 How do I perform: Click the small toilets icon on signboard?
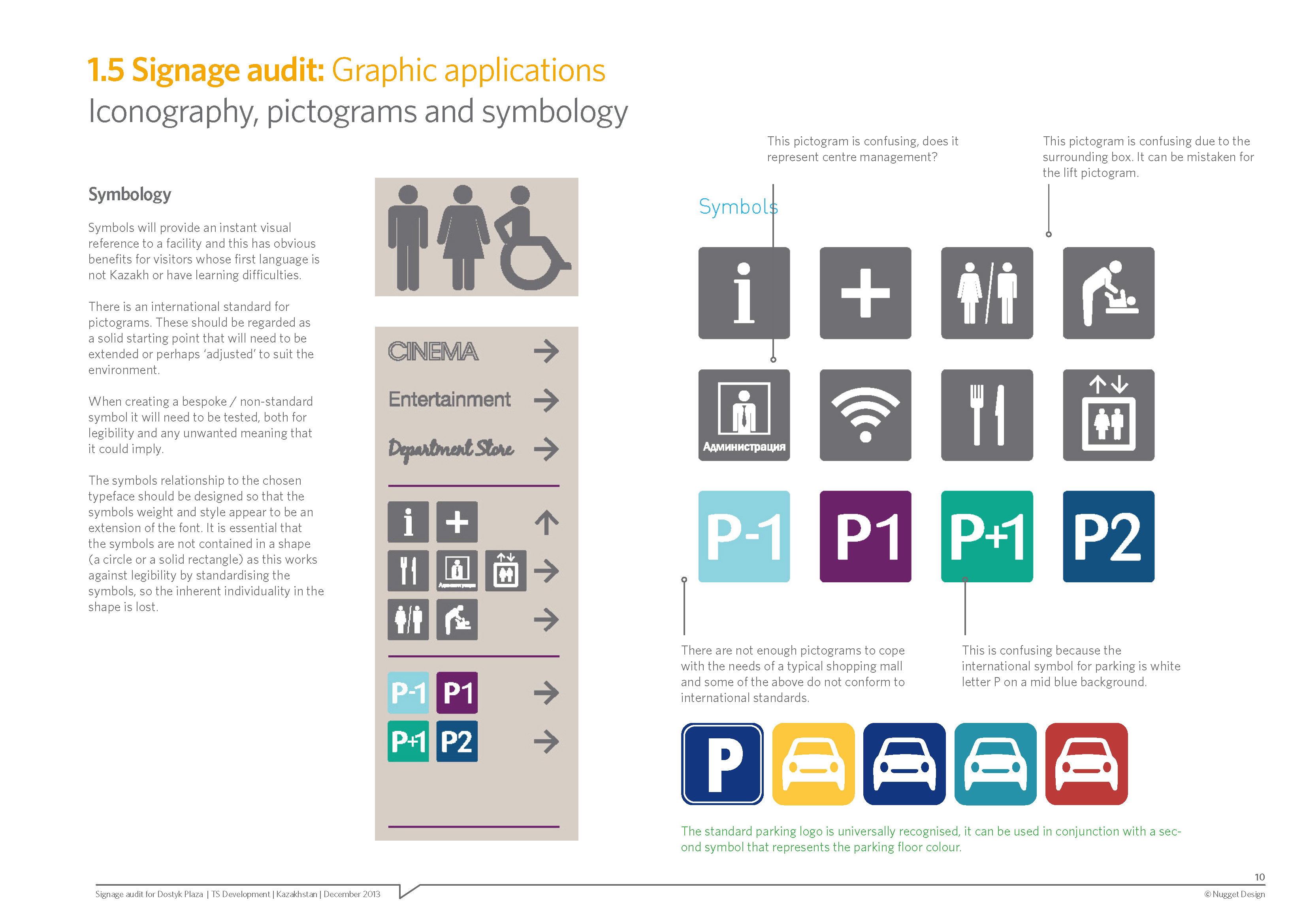pos(408,619)
